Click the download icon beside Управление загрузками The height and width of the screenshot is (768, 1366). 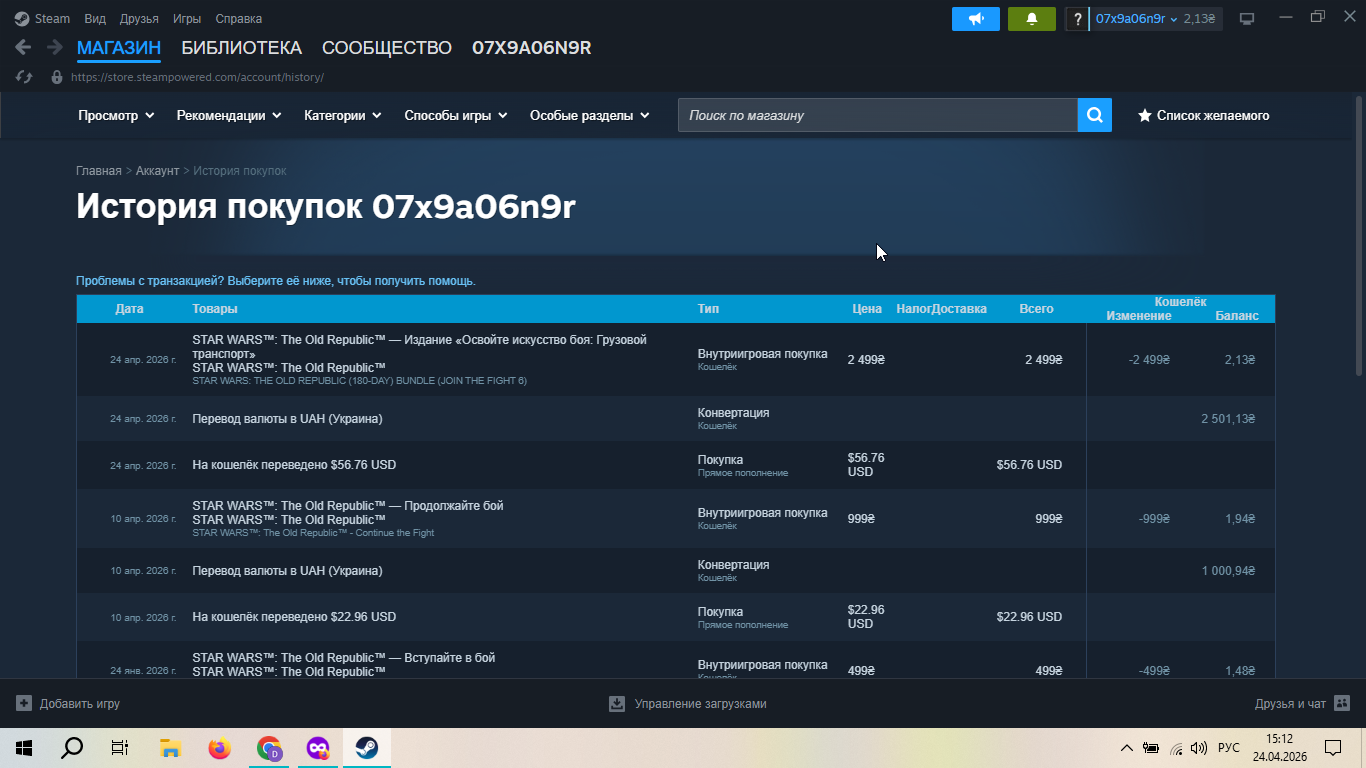click(617, 703)
